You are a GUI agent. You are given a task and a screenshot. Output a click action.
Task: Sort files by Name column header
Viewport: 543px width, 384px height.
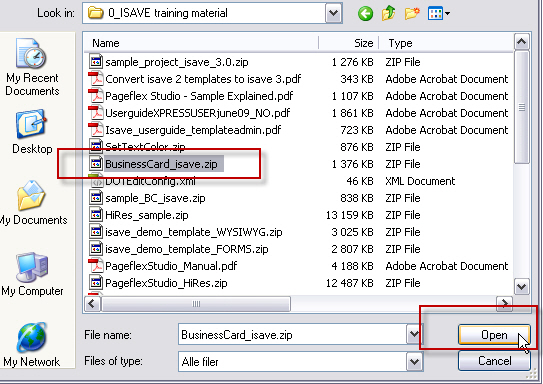[x=201, y=43]
